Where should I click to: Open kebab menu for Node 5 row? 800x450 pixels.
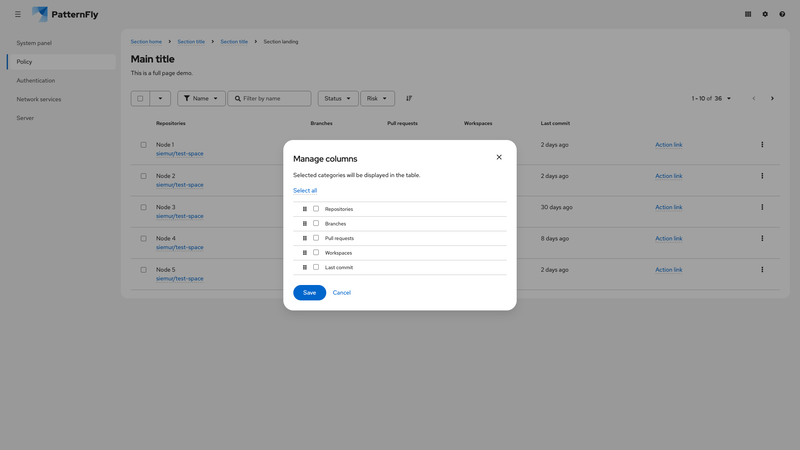coord(762,269)
